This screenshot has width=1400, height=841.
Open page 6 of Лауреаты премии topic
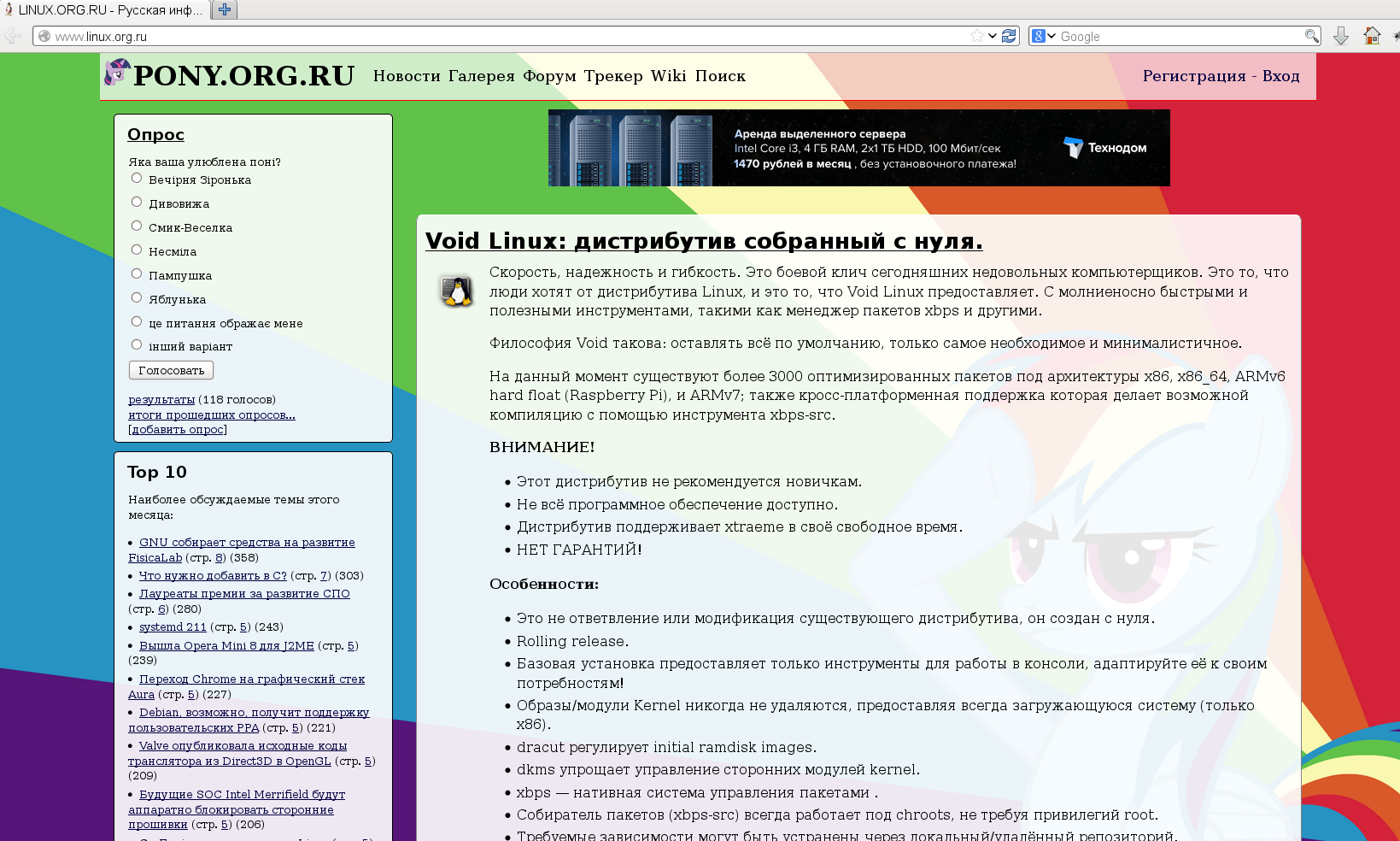(161, 609)
